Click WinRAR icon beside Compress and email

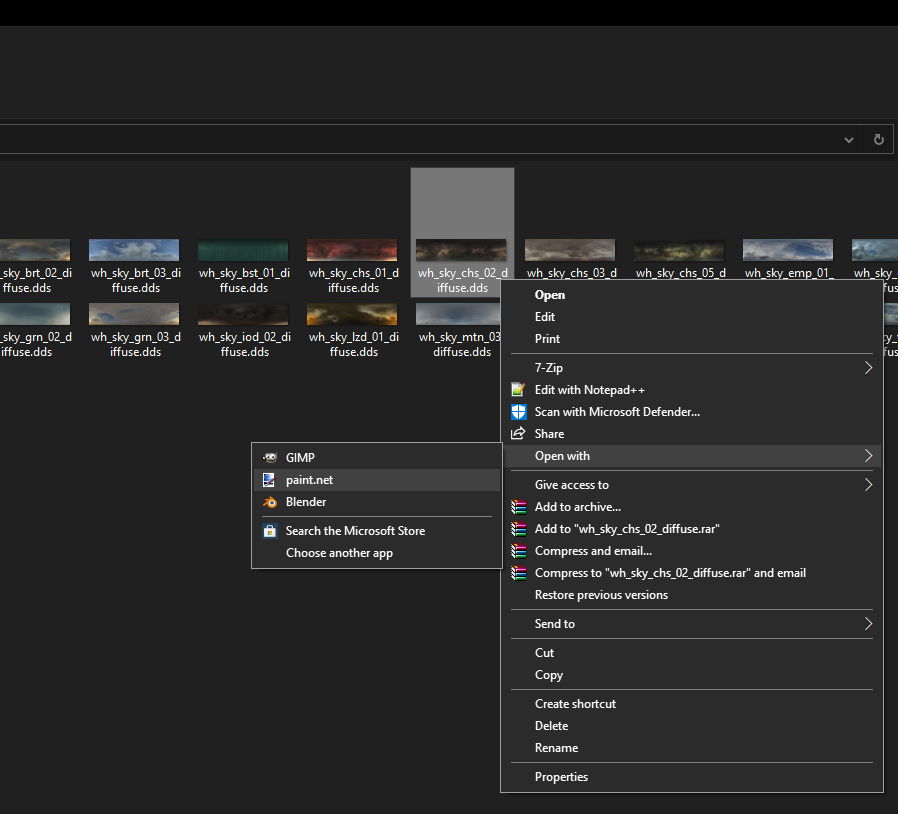pos(519,551)
